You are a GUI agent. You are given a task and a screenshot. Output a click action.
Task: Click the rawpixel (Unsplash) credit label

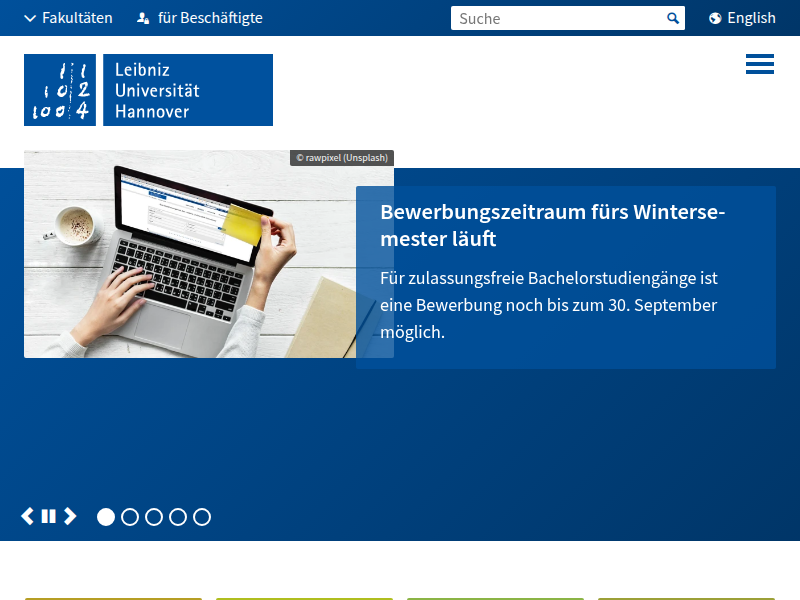point(342,158)
